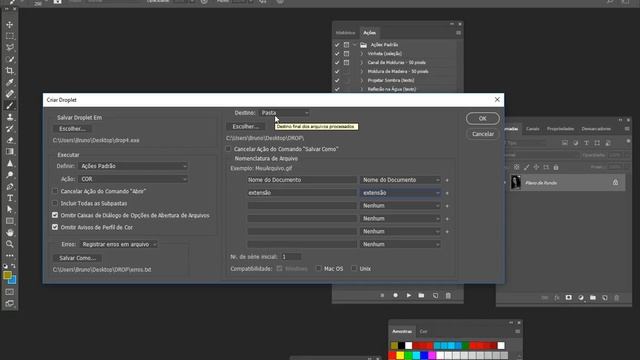The height and width of the screenshot is (360, 640).
Task: Select the Crop tool
Action: pos(9,71)
